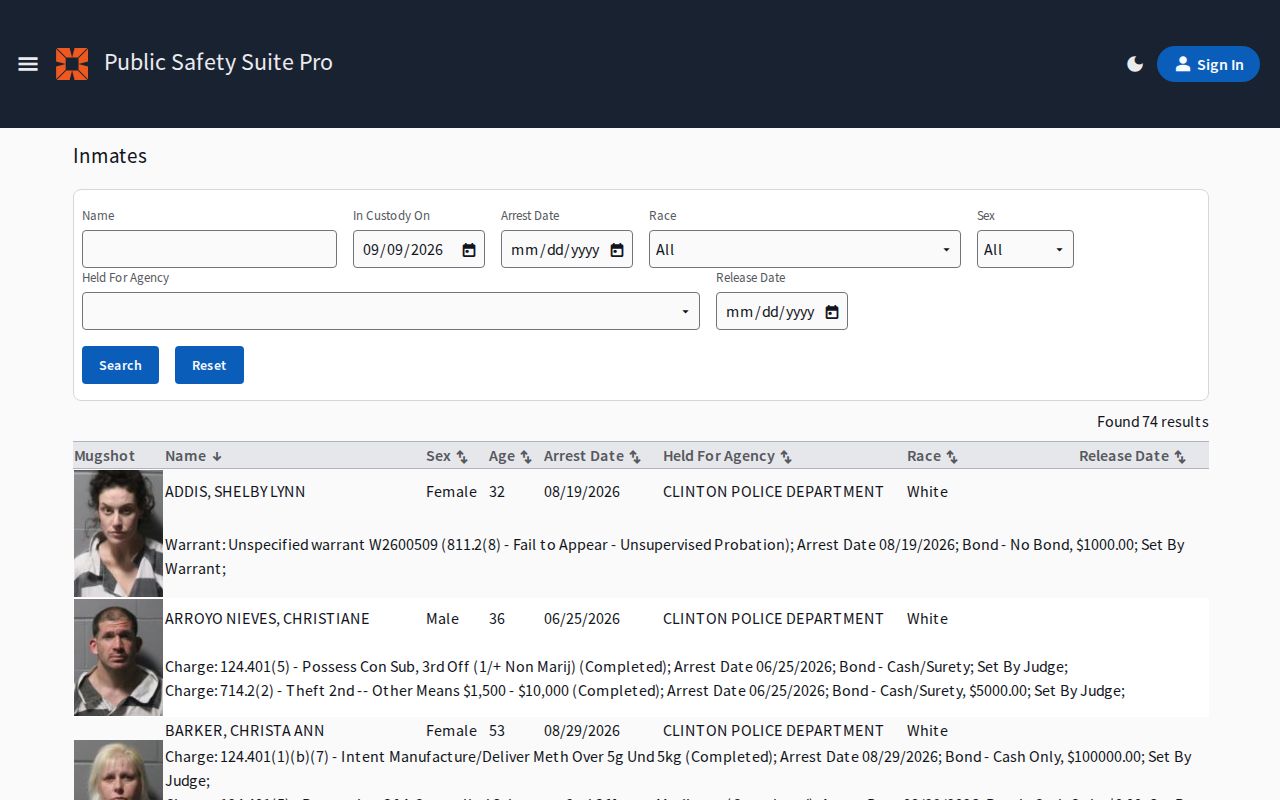Sort by Age column header
This screenshot has width=1280, height=800.
coord(510,456)
